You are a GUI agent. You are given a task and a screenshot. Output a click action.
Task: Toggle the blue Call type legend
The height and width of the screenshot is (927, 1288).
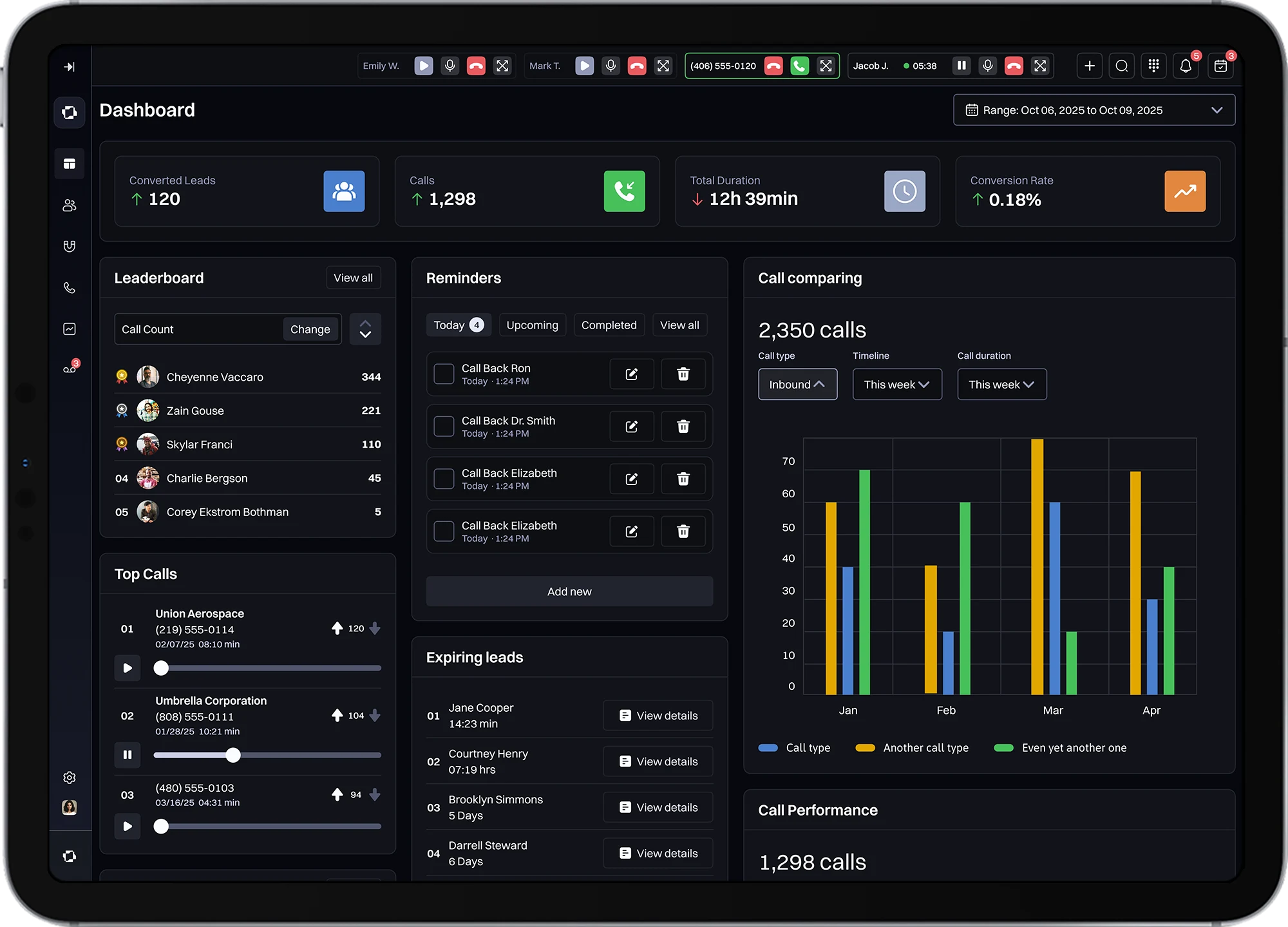[795, 748]
